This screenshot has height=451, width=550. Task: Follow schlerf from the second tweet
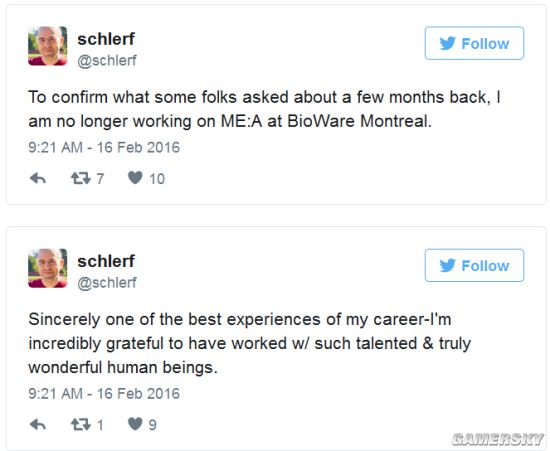point(474,265)
